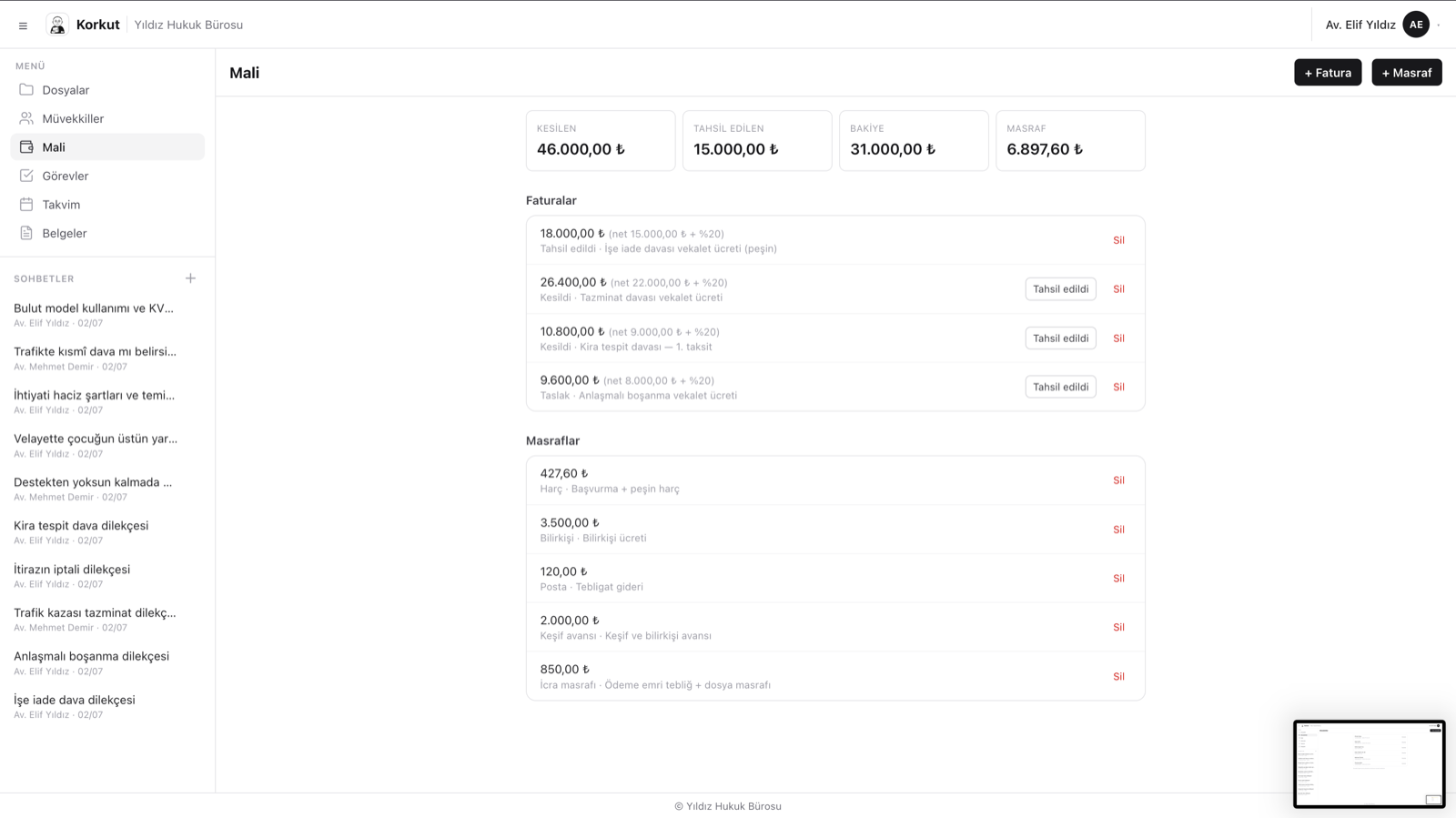Open Müvekkiller via its people icon
Screen dimensions: 1456x818
tap(26, 118)
